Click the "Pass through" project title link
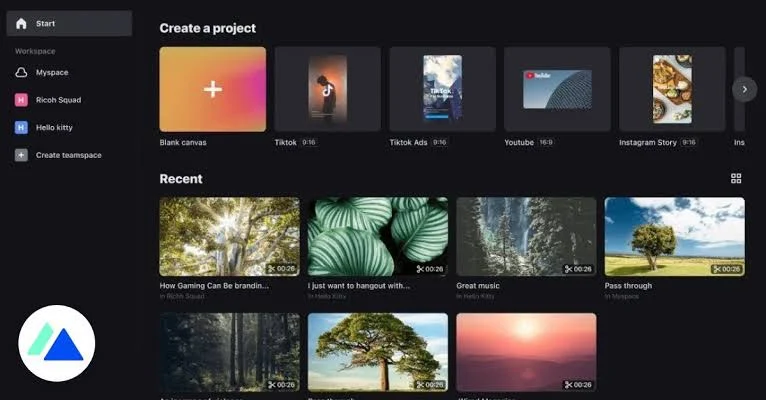 (x=628, y=285)
